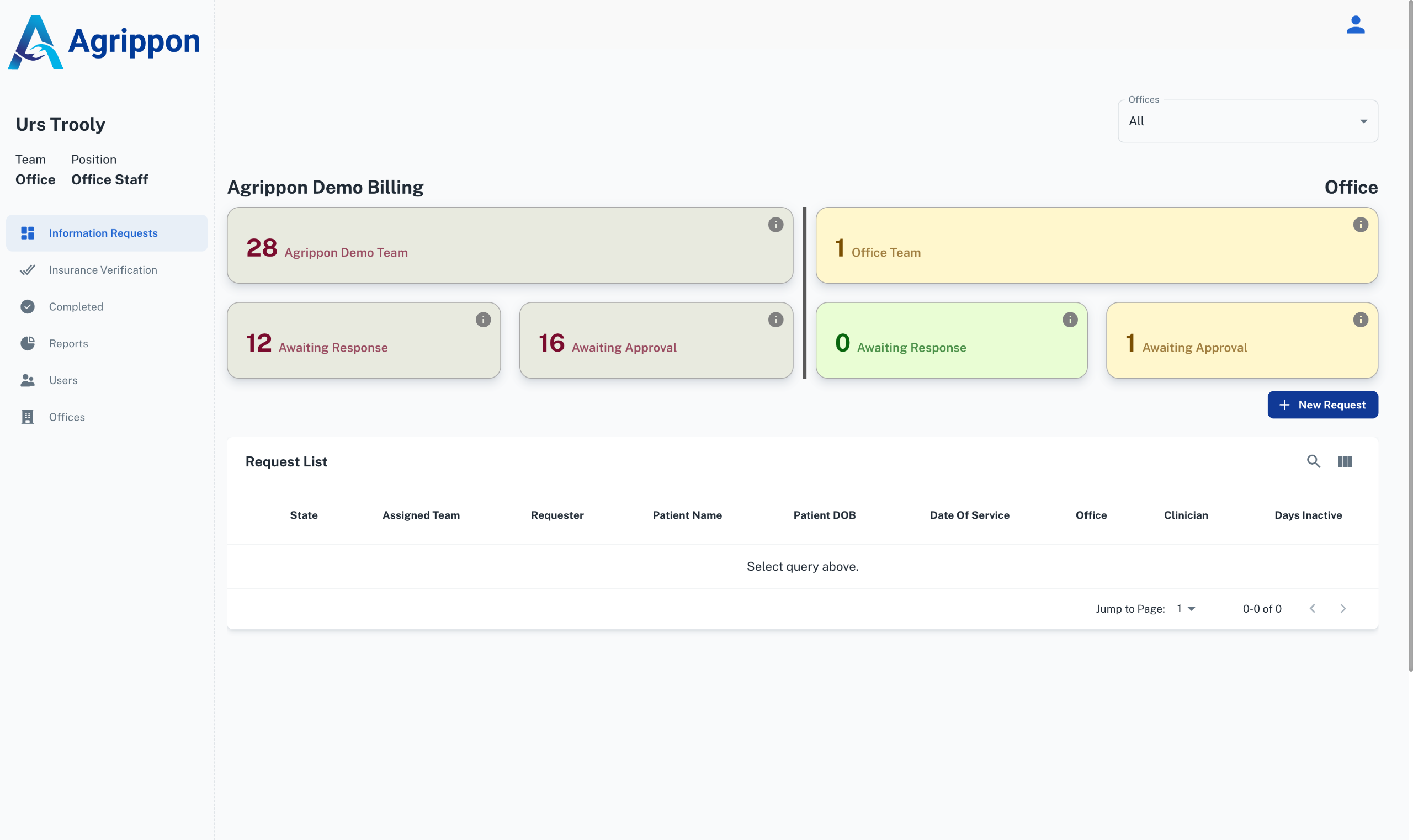Screen dimensions: 1413x840
Task: Click info icon on Office Team card
Action: pyautogui.click(x=1360, y=225)
